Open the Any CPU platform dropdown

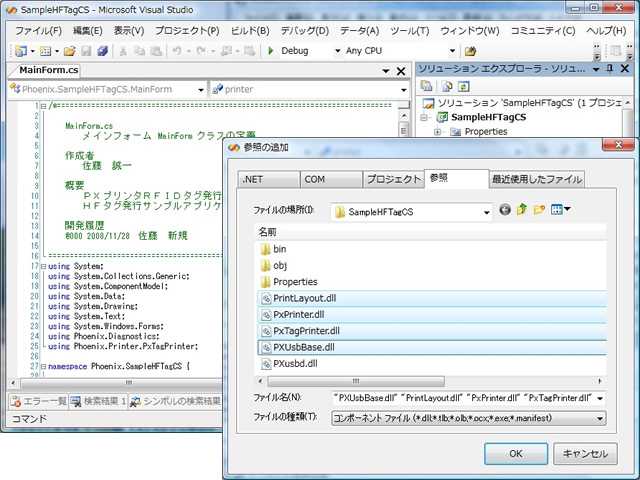coord(452,51)
